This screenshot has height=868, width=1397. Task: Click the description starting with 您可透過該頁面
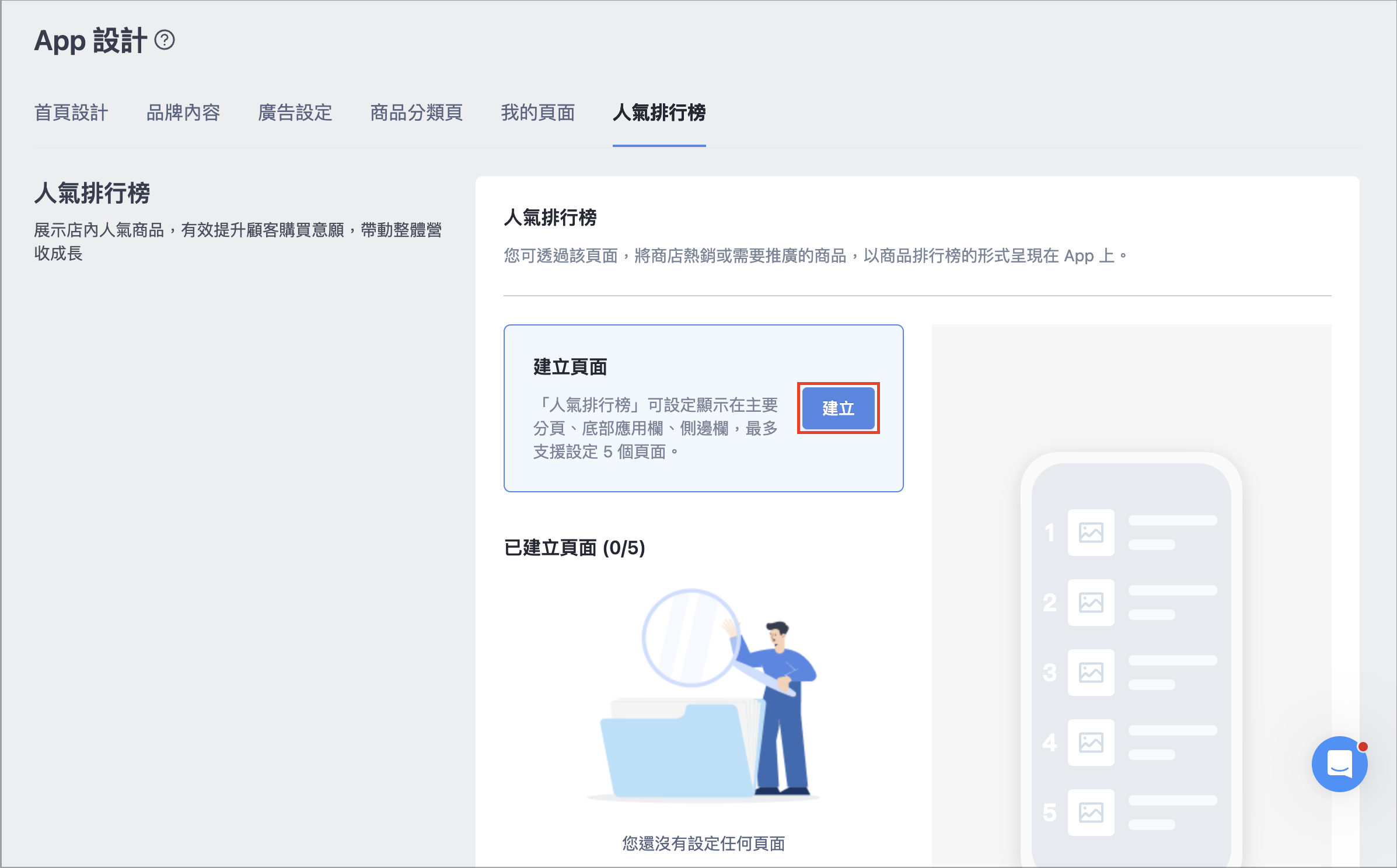click(x=816, y=256)
